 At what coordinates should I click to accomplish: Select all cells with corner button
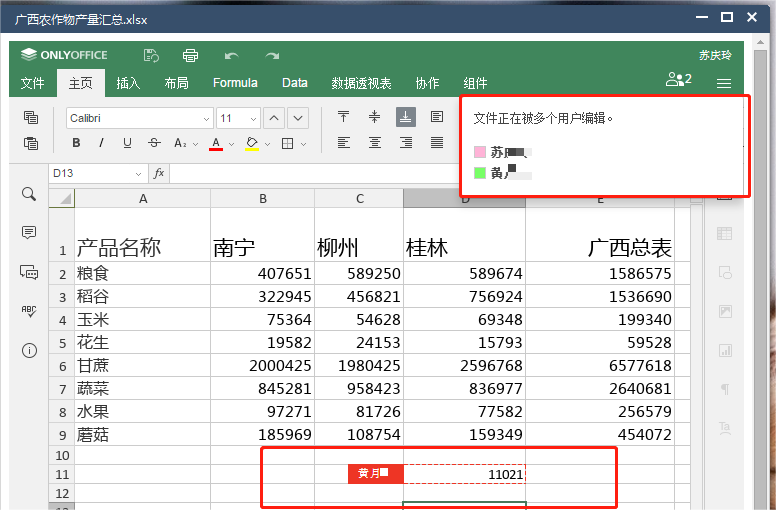coord(62,198)
